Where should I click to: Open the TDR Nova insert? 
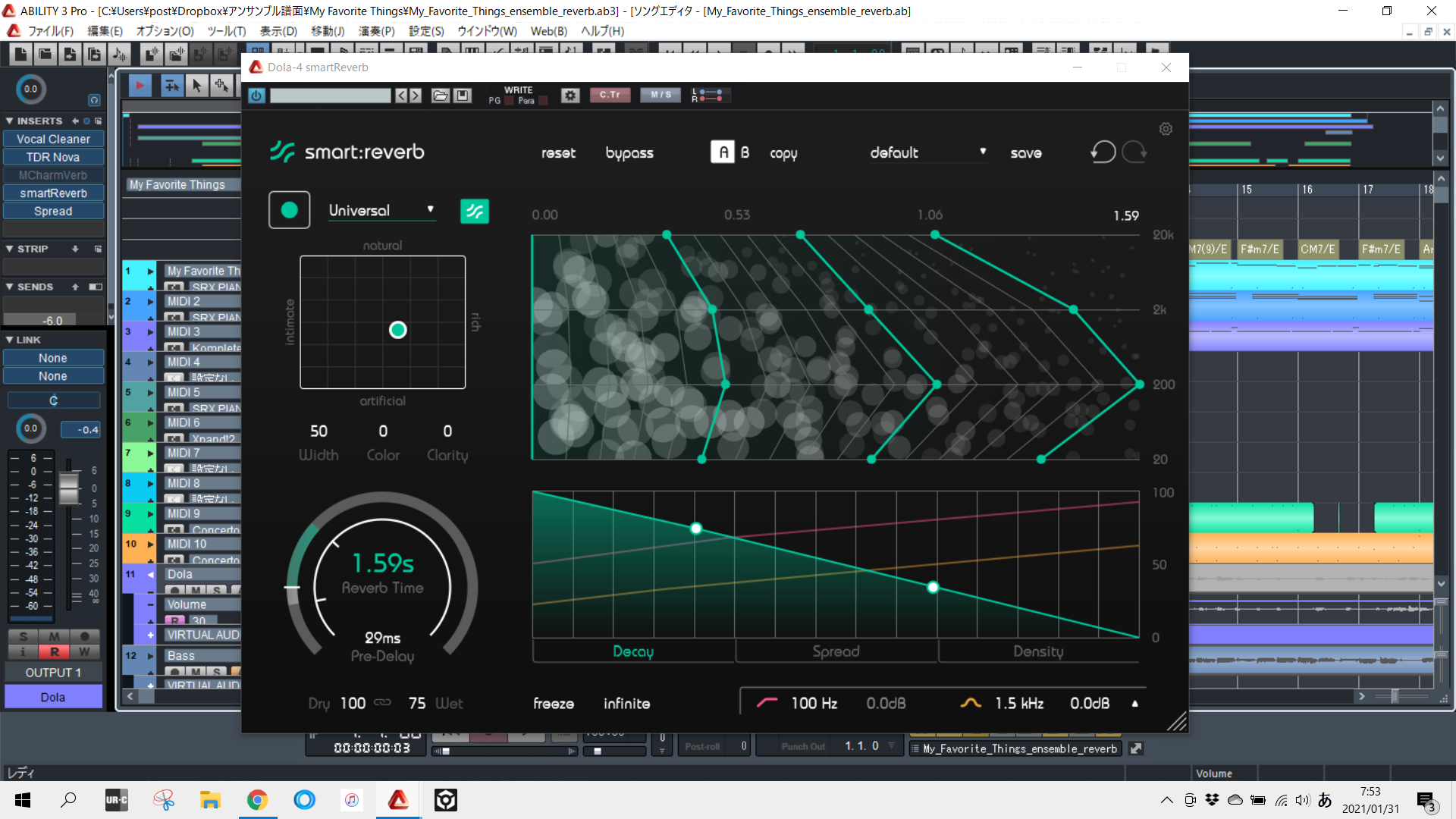(x=53, y=157)
